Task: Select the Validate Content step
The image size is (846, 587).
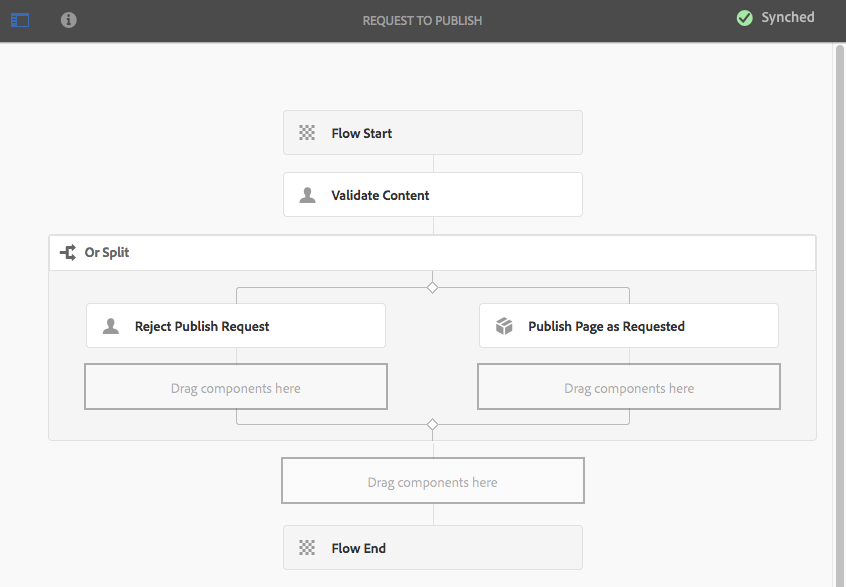Action: pyautogui.click(x=432, y=195)
